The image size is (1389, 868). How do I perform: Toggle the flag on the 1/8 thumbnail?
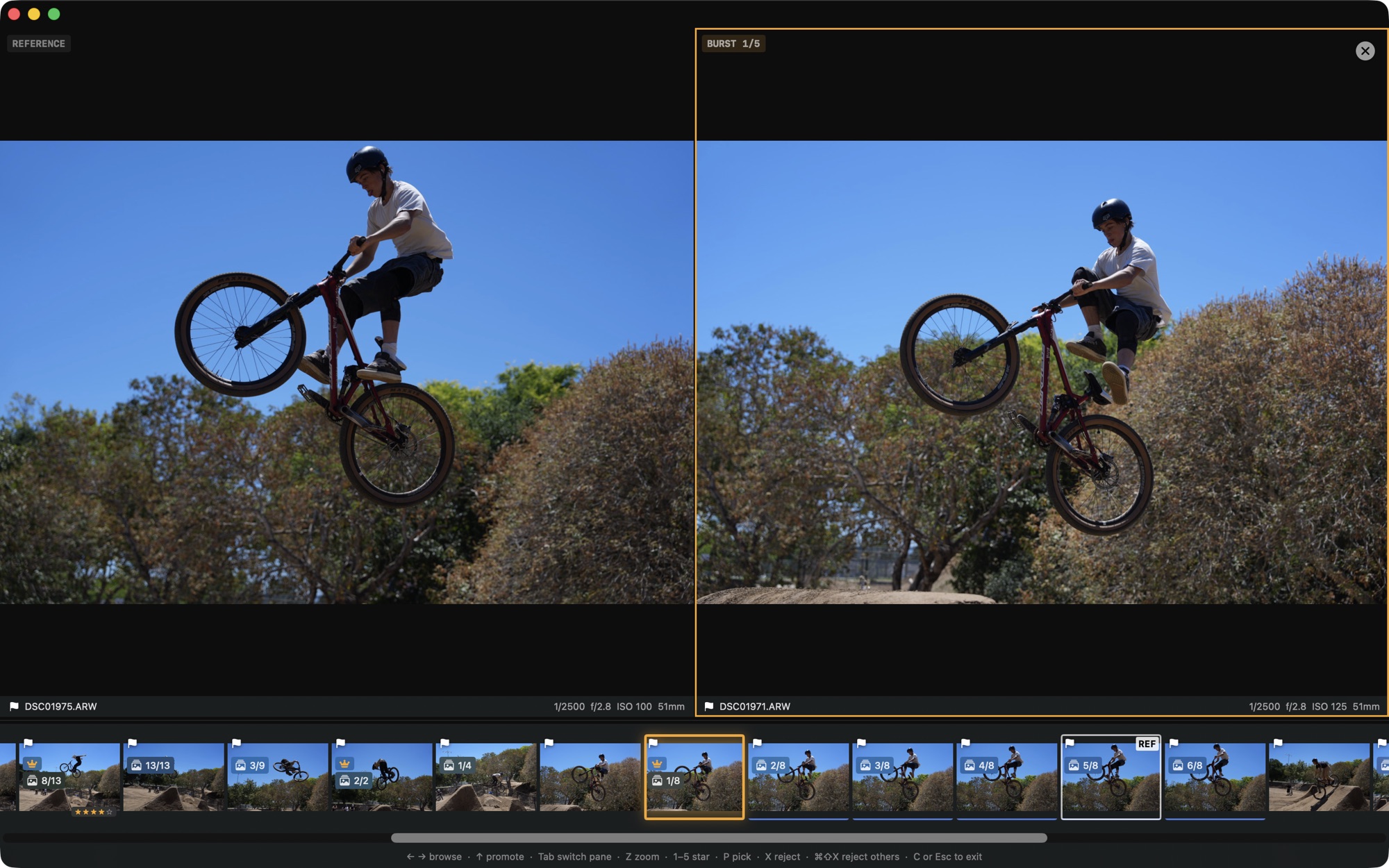pos(654,743)
